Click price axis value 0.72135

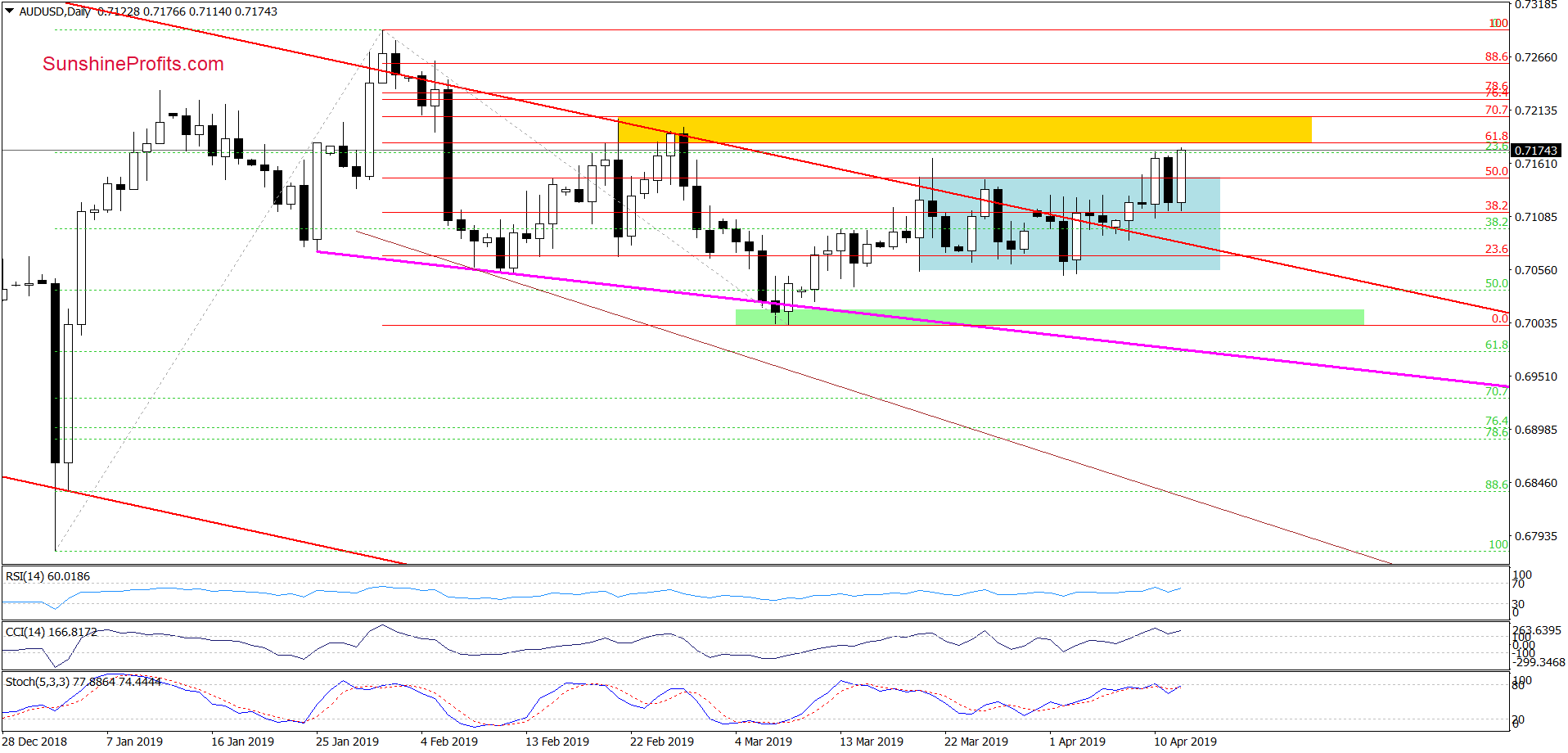tap(1536, 110)
